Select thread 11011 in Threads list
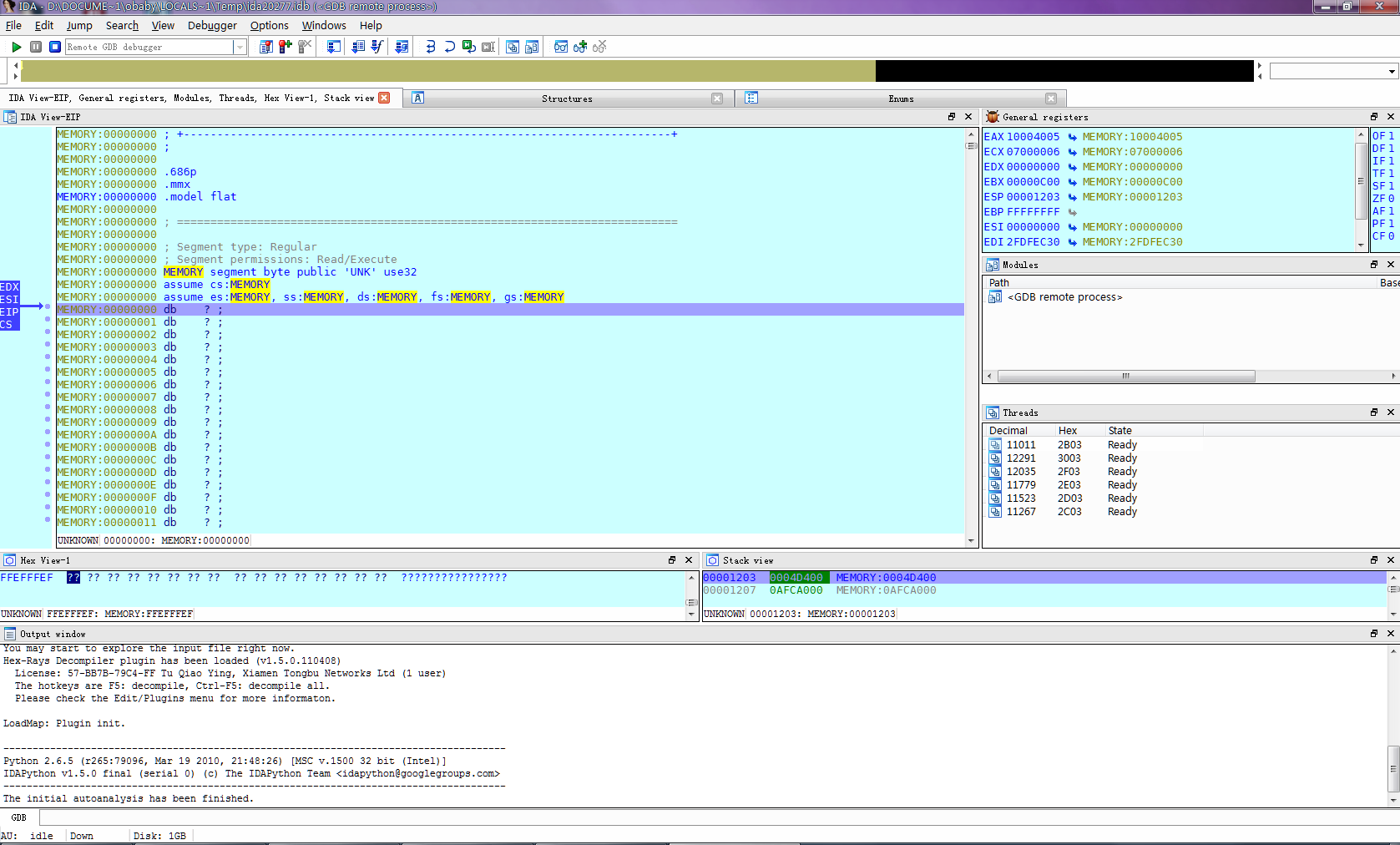This screenshot has width=1400, height=845. pyautogui.click(x=1020, y=445)
